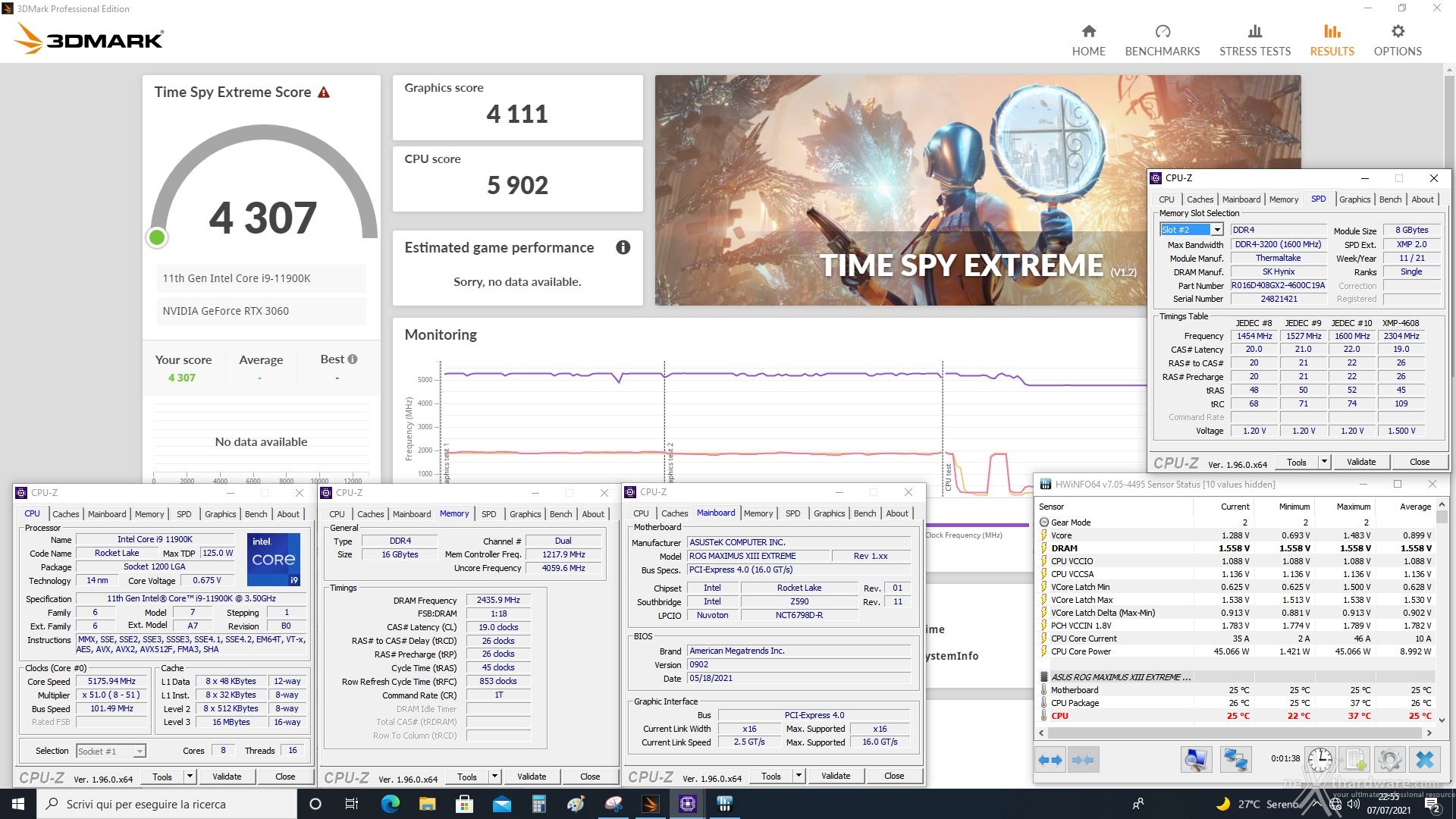Screen dimensions: 1456x819
Task: Click Validate in CPU-Z SPD window
Action: [1360, 462]
